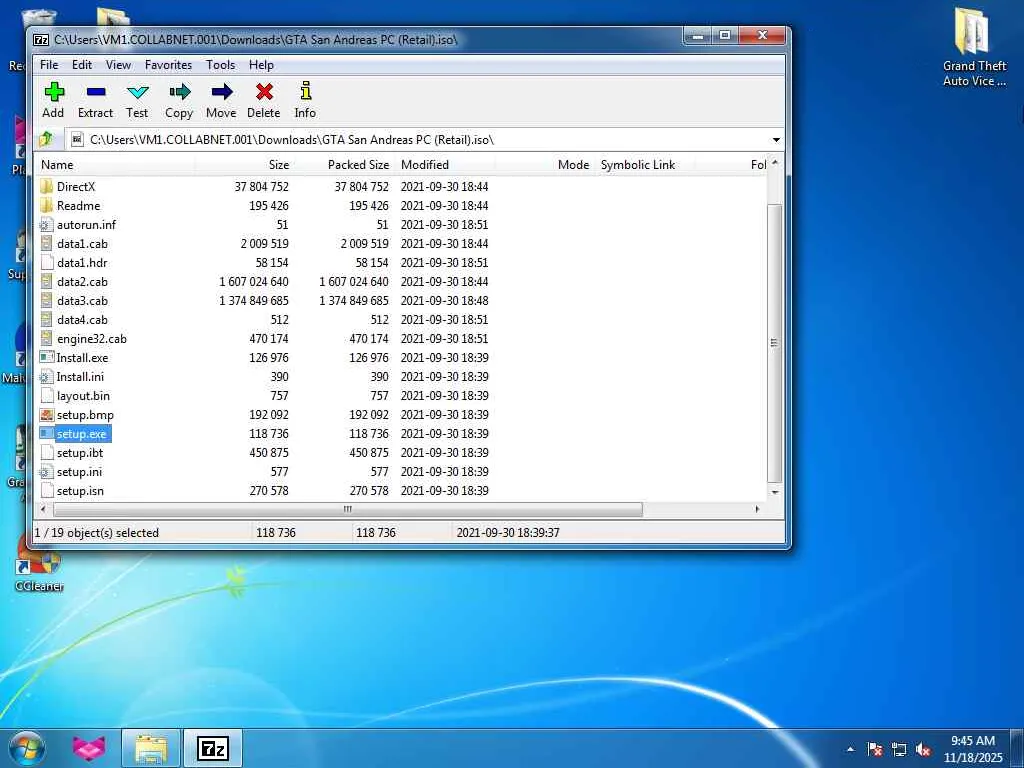The image size is (1024, 768).
Task: Click the vertical scrollbar down arrow
Action: (774, 492)
